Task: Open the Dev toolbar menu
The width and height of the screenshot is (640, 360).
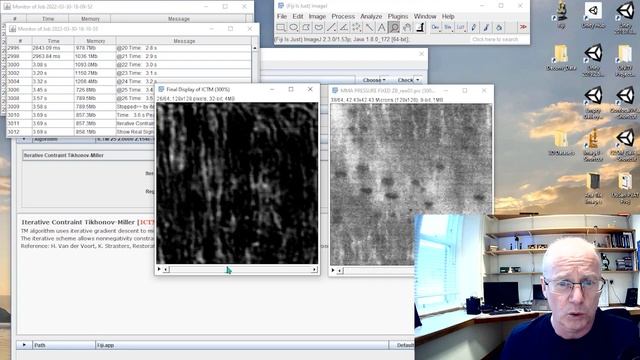Action: pos(435,27)
